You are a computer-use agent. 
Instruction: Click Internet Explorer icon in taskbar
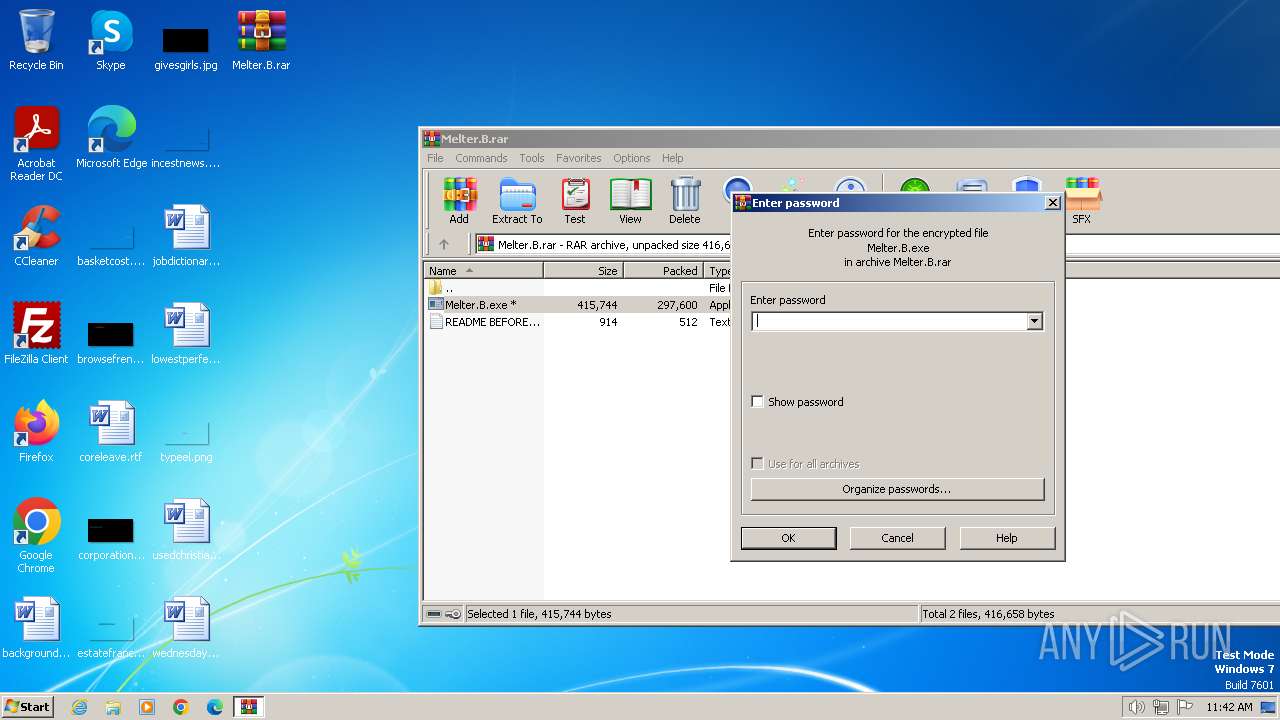[79, 707]
